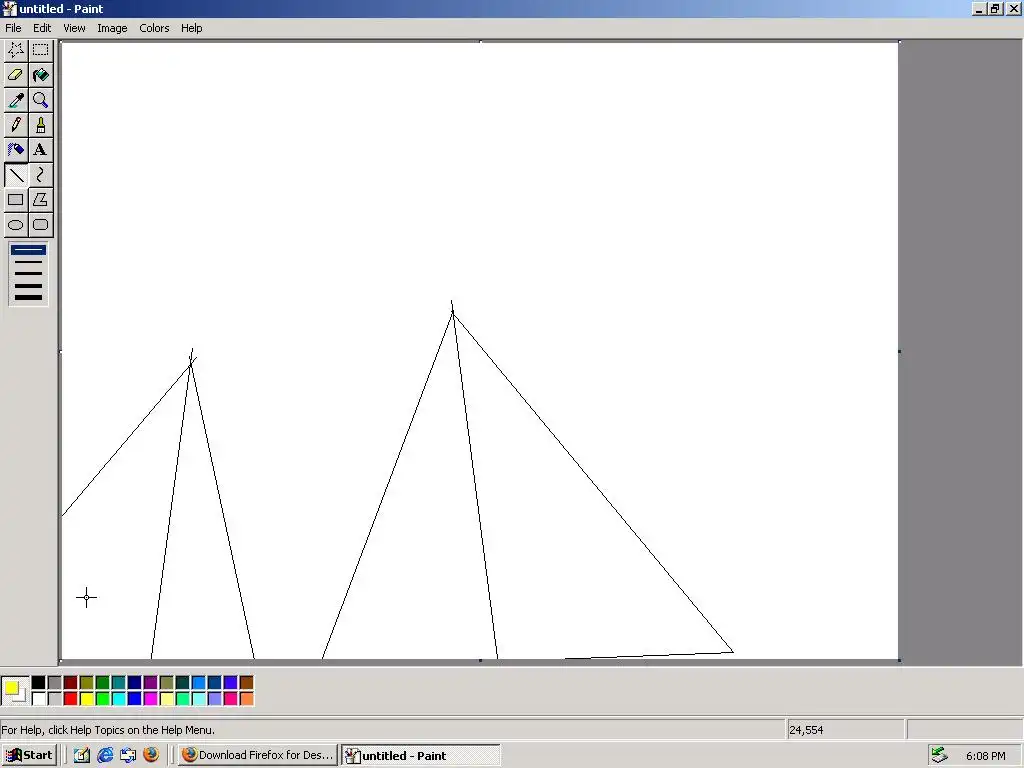Viewport: 1024px width, 768px height.
Task: Pick the white color swatch
Action: [39, 699]
